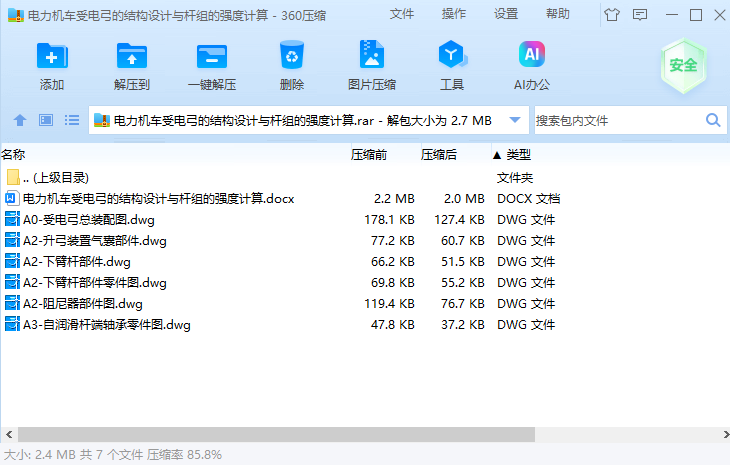
Task: Select the A2-阻尼器部件图.dwg file name
Action: tap(82, 303)
